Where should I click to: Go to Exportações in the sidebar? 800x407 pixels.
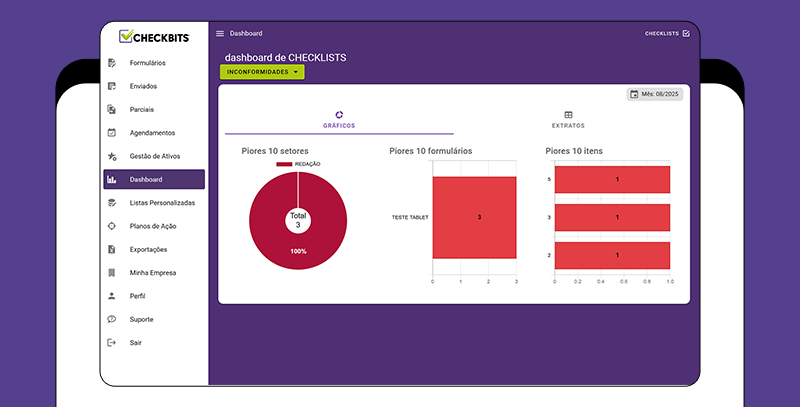[x=154, y=249]
